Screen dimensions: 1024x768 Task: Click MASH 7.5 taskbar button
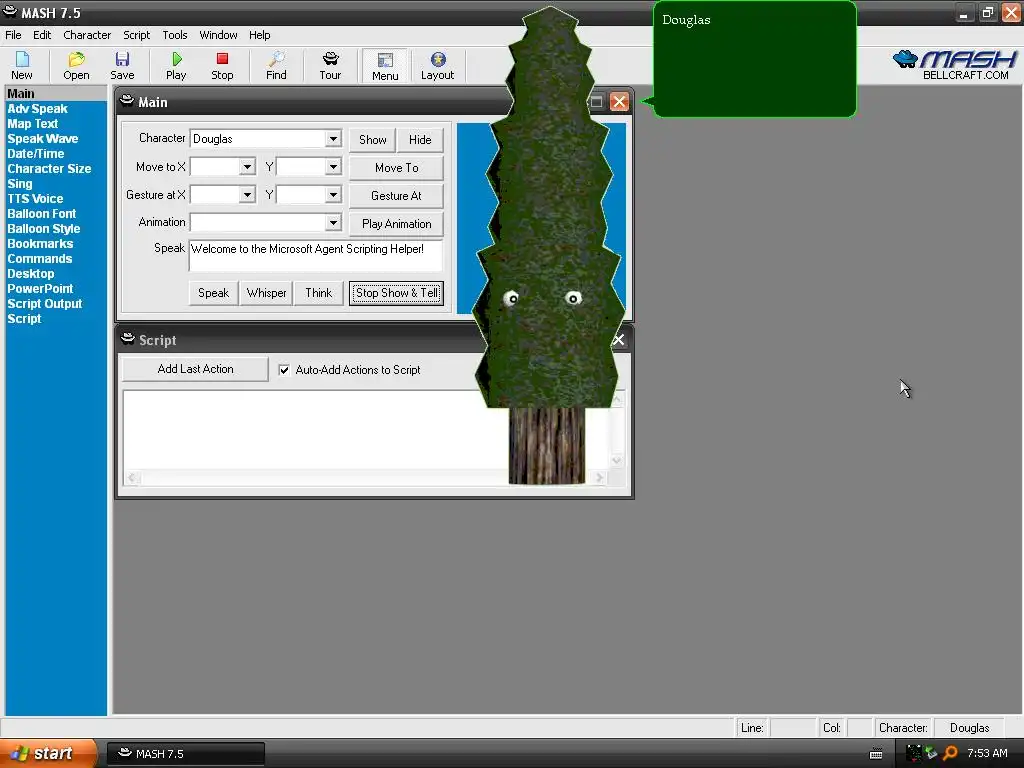click(186, 754)
